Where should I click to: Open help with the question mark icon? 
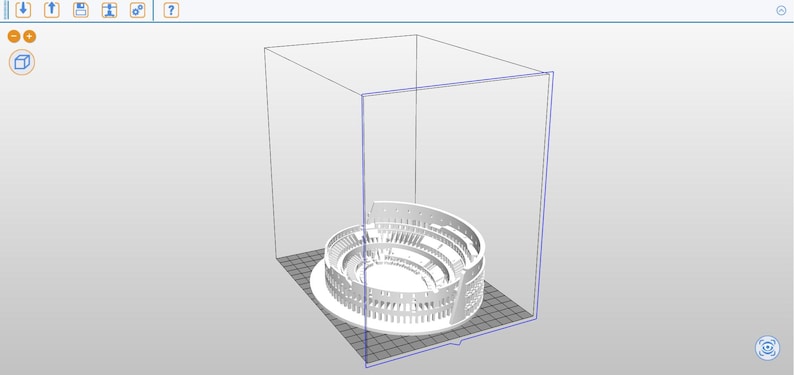[171, 10]
